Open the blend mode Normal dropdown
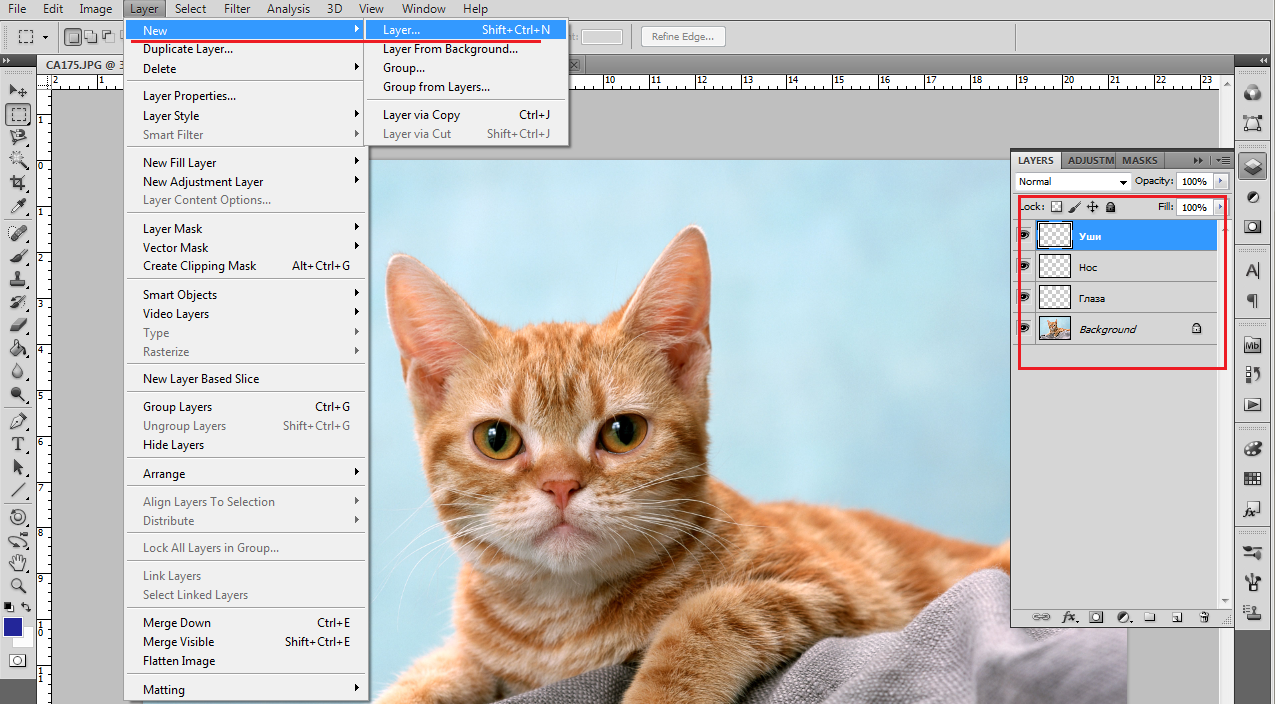Viewport: 1275px width, 704px height. (1072, 182)
